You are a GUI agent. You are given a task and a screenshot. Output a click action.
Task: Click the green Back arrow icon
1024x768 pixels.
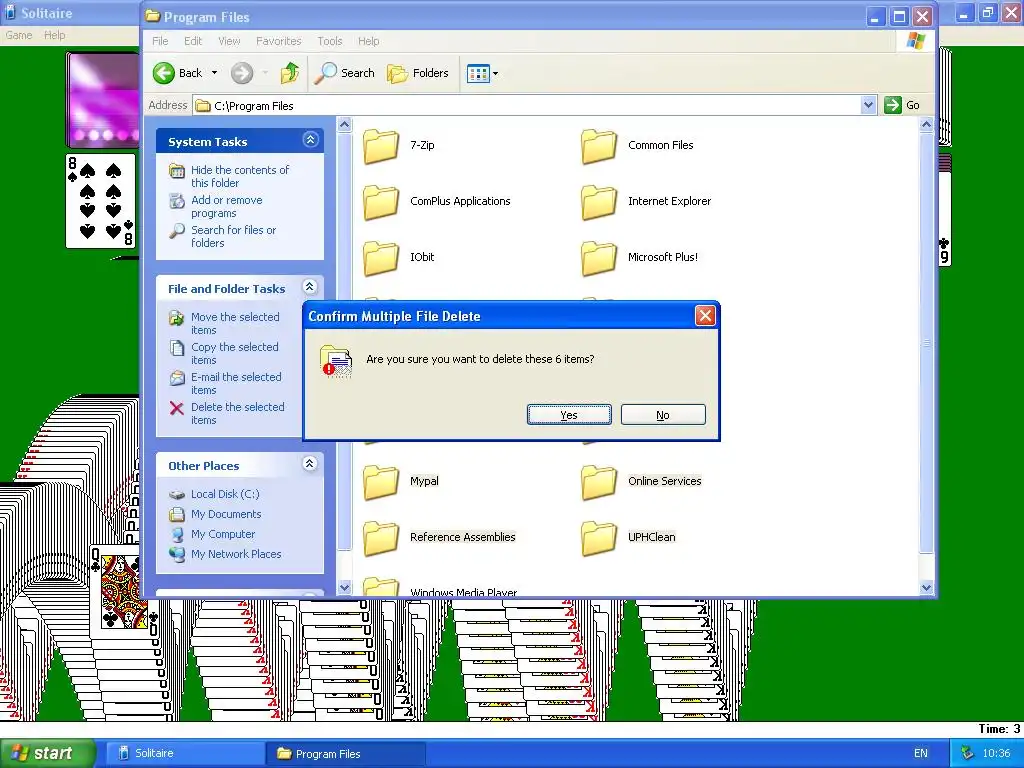tap(164, 73)
